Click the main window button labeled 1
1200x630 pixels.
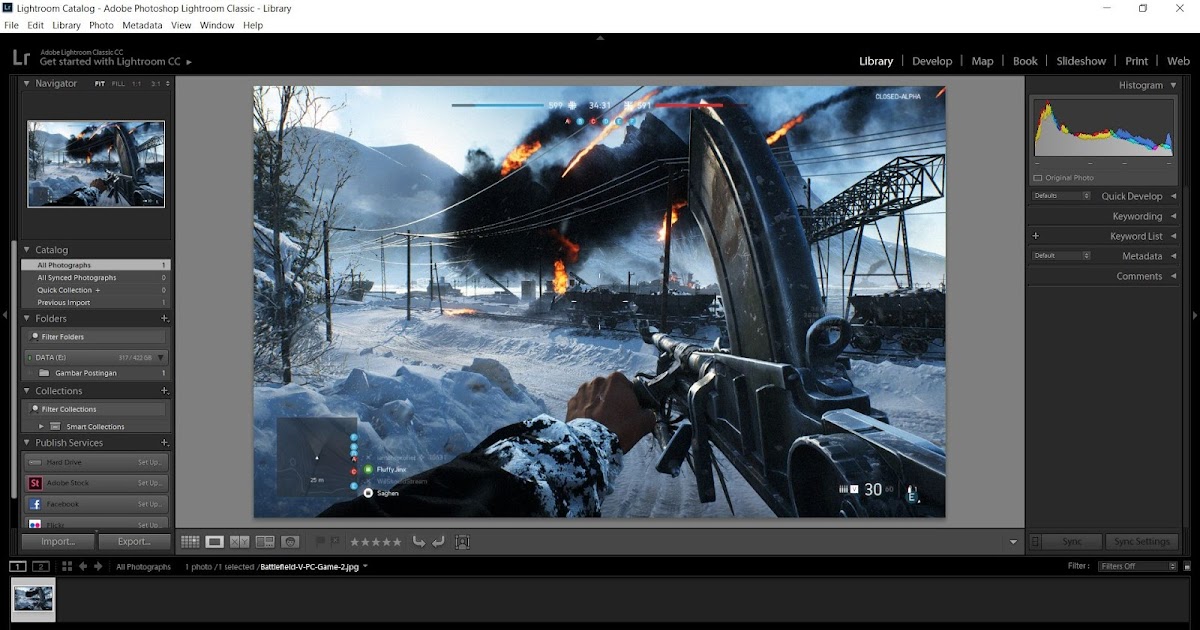coord(18,567)
